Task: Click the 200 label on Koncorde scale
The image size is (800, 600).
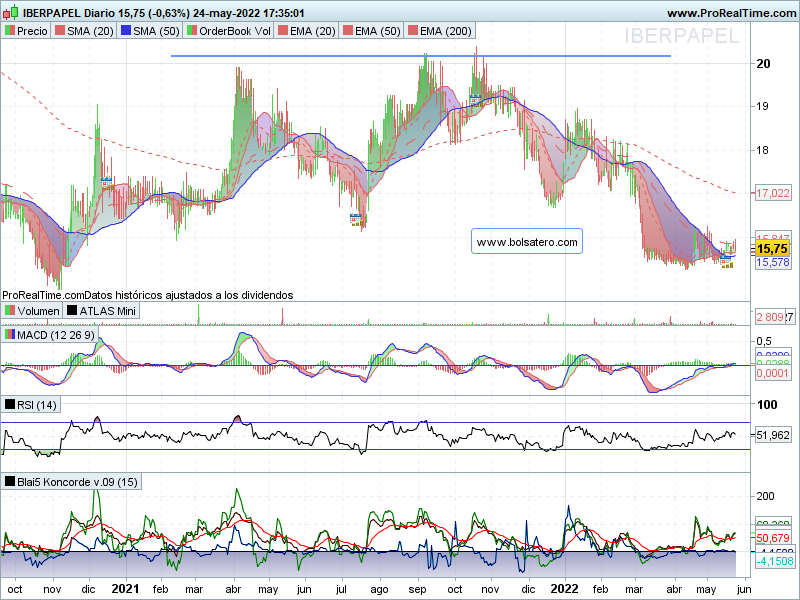Action: [765, 496]
